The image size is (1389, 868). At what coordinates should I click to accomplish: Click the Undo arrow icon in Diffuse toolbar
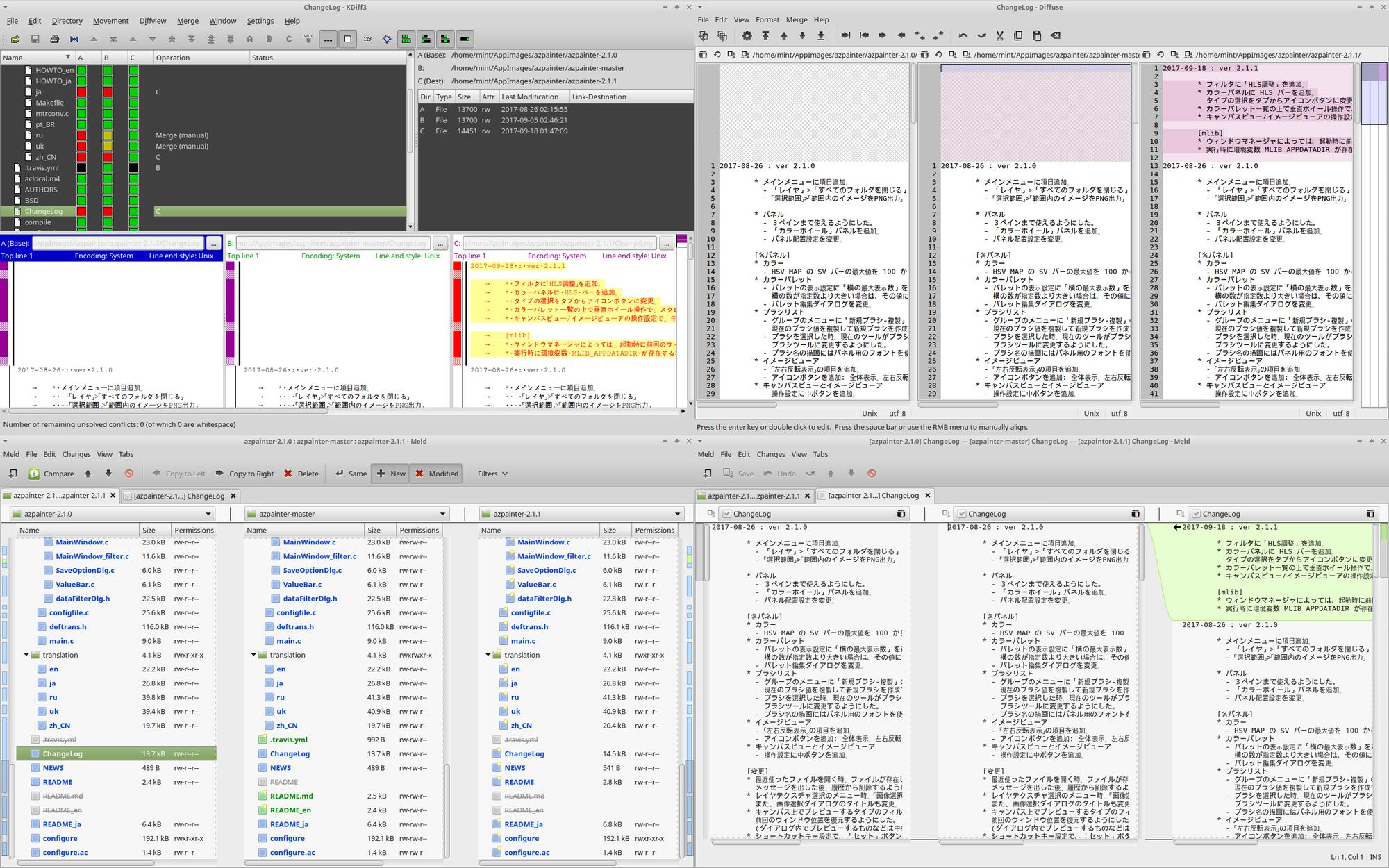tap(963, 35)
